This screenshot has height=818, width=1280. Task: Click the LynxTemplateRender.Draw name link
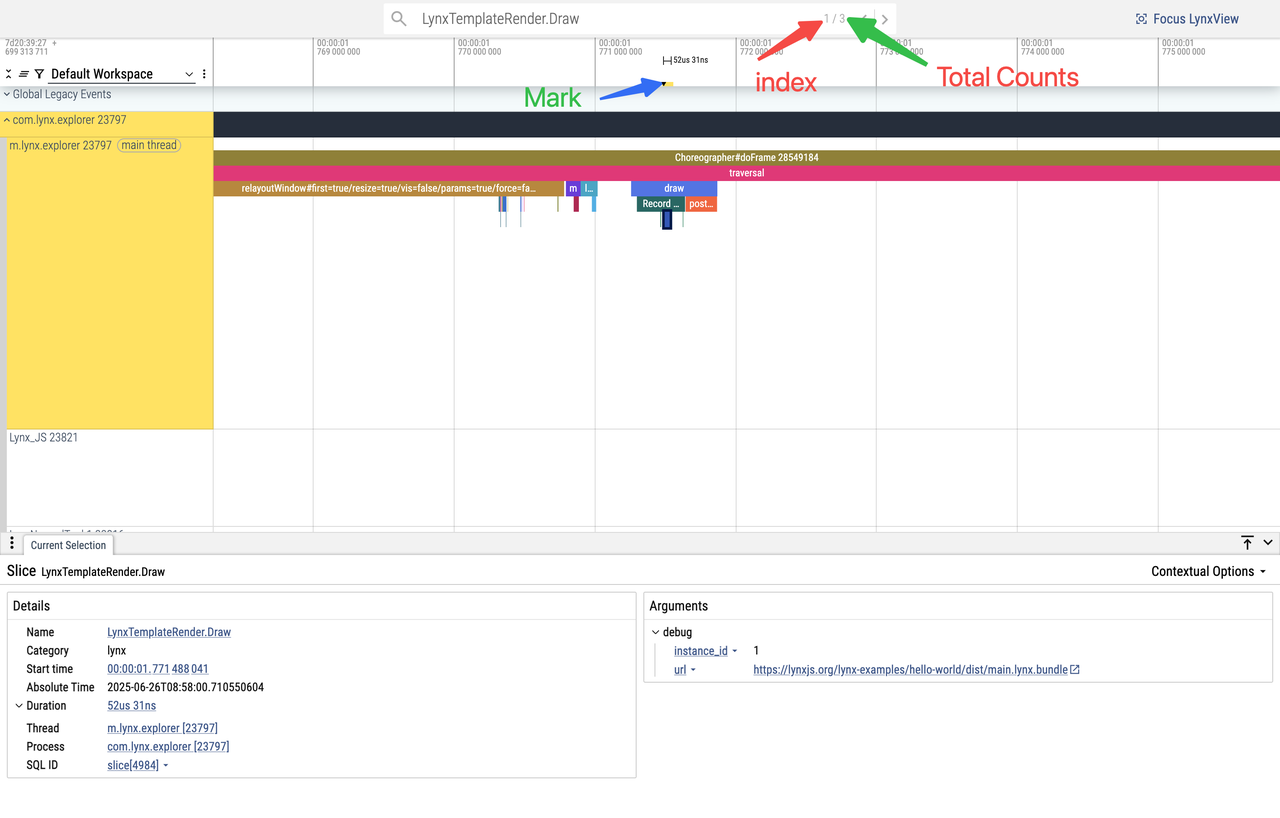169,632
